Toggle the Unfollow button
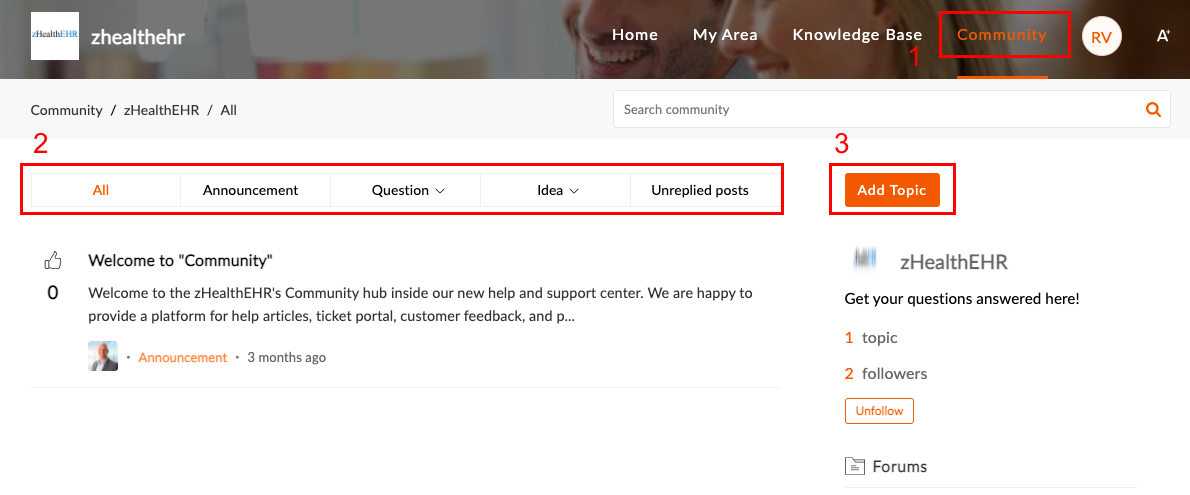Screen dimensions: 1190x495 (879, 411)
